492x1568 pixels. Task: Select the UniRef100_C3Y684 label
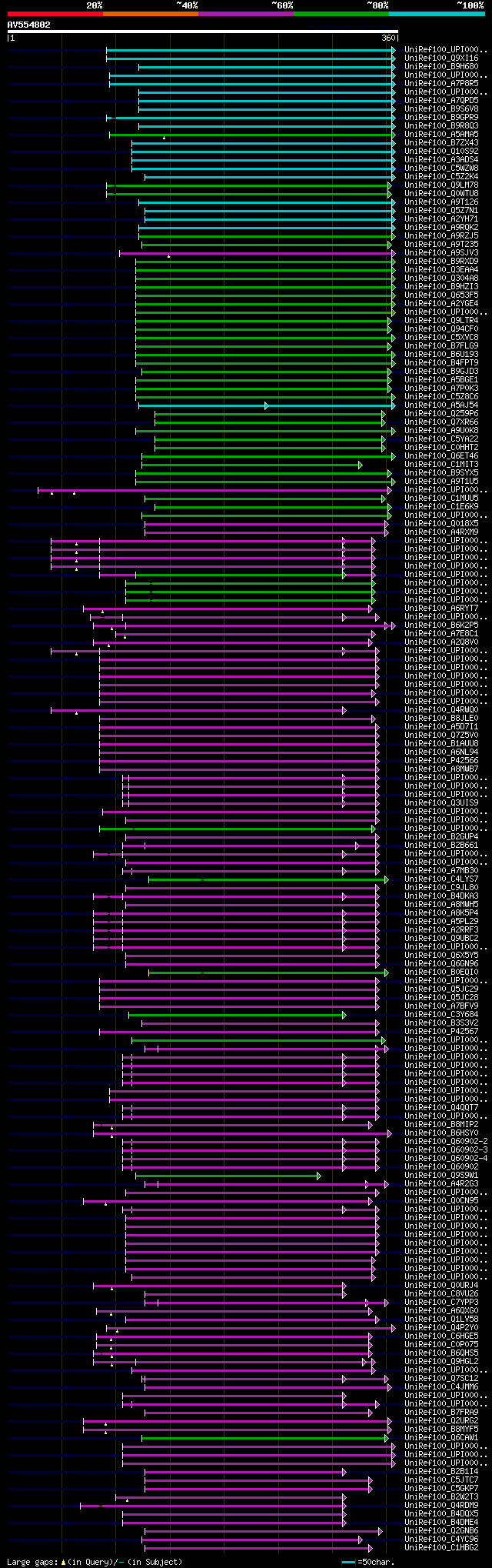pos(441,1014)
